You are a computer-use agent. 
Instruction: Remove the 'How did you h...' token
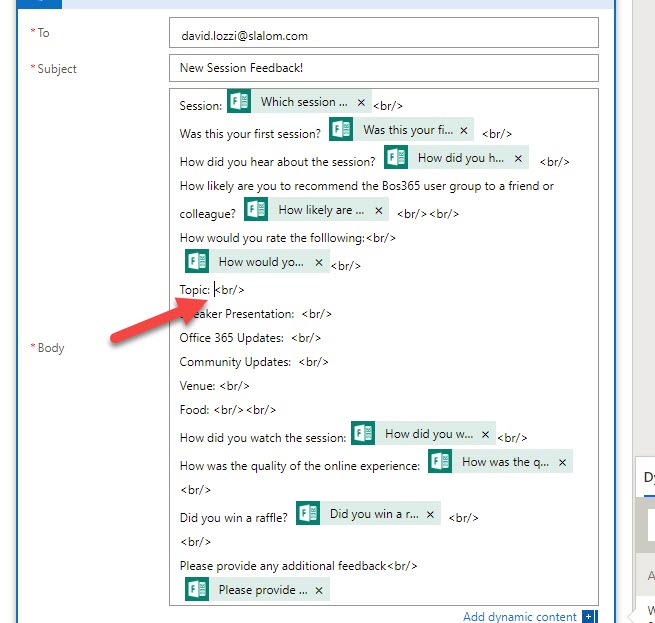click(518, 158)
